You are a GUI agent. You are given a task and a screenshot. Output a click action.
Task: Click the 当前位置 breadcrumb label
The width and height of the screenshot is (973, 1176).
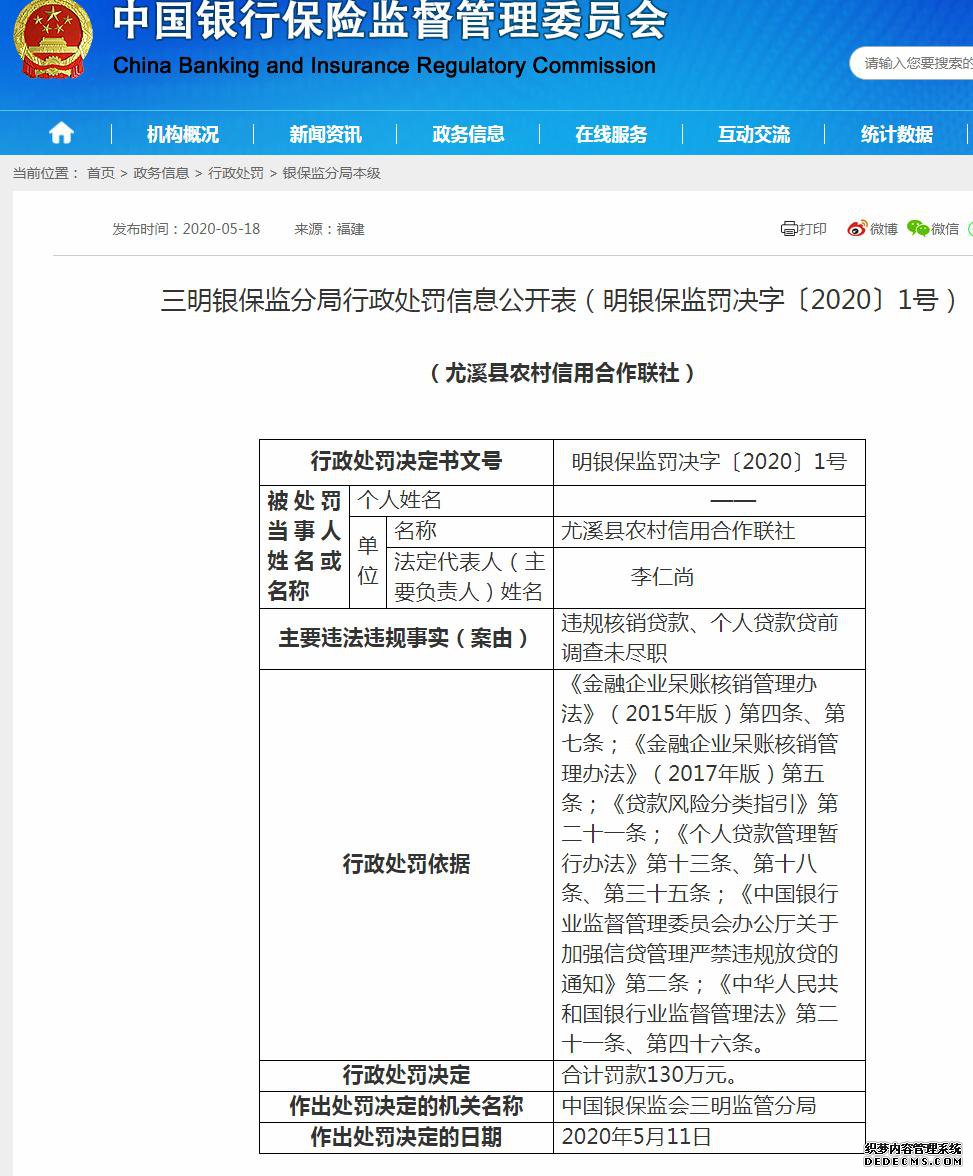point(45,173)
